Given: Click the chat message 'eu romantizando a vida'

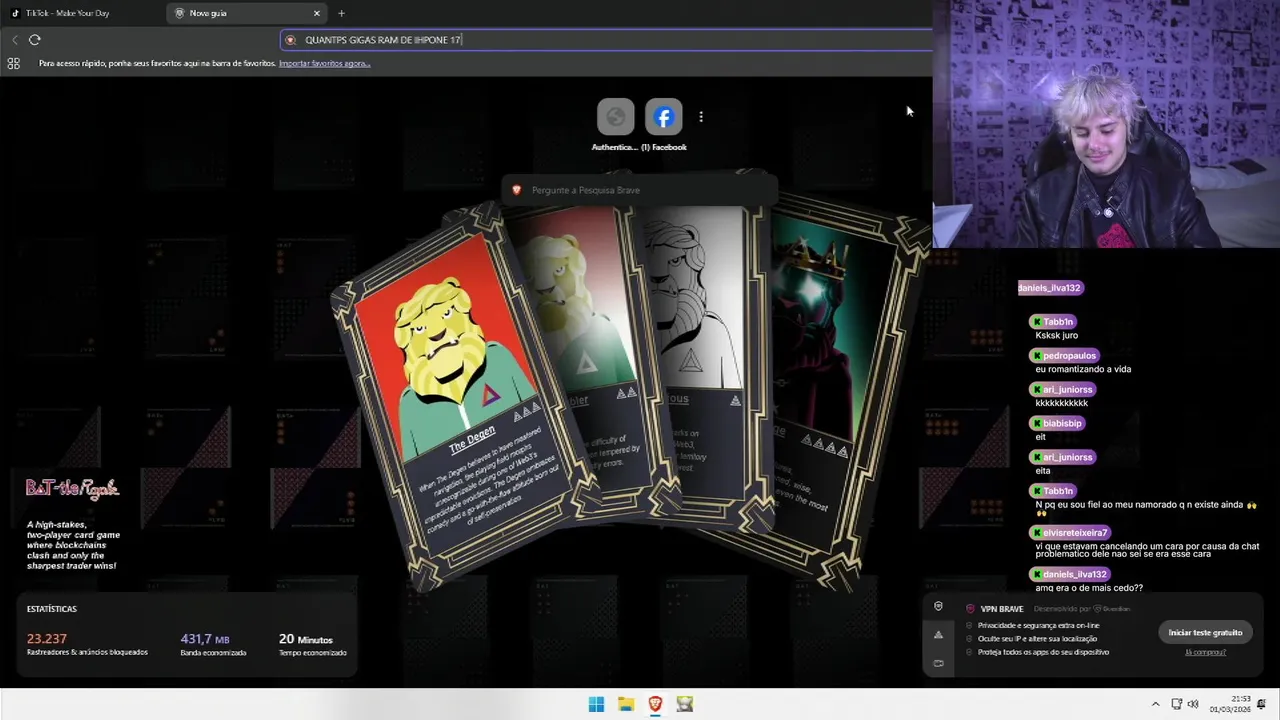Looking at the screenshot, I should click(1083, 369).
